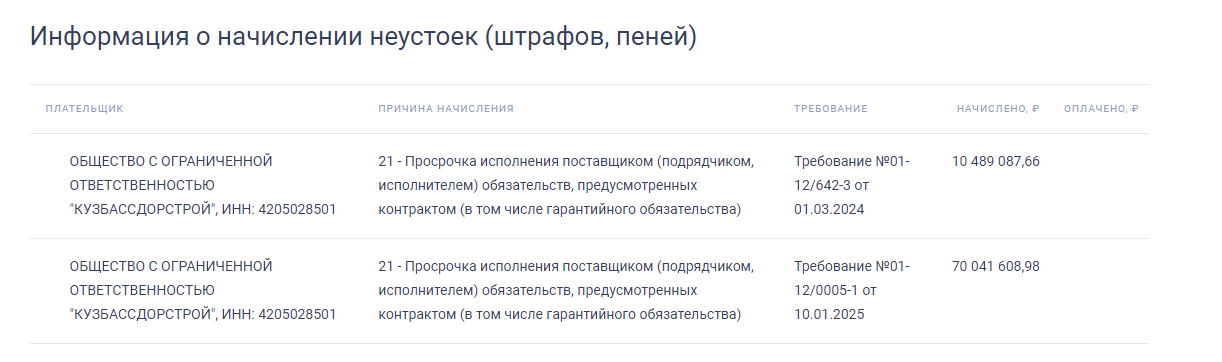The image size is (1222, 362).
Task: Sort by the НАЧИСЛЕНО, ₽ column header
Action: coord(998,108)
